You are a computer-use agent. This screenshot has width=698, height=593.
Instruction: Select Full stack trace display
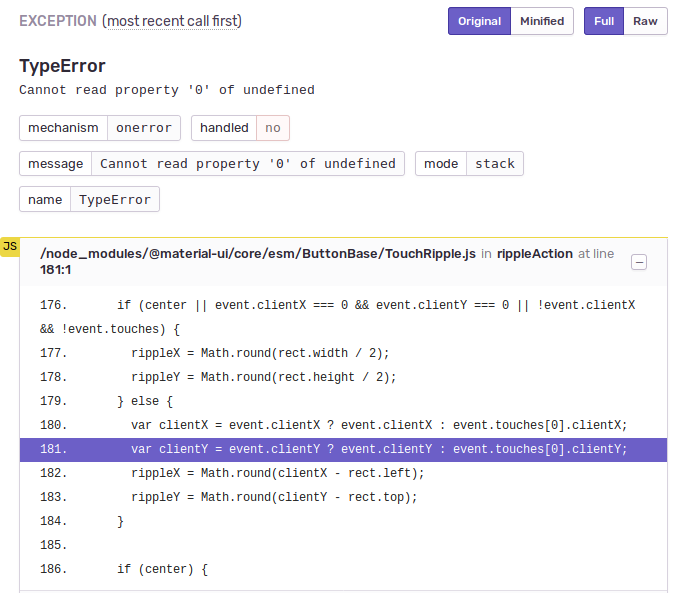click(x=604, y=21)
